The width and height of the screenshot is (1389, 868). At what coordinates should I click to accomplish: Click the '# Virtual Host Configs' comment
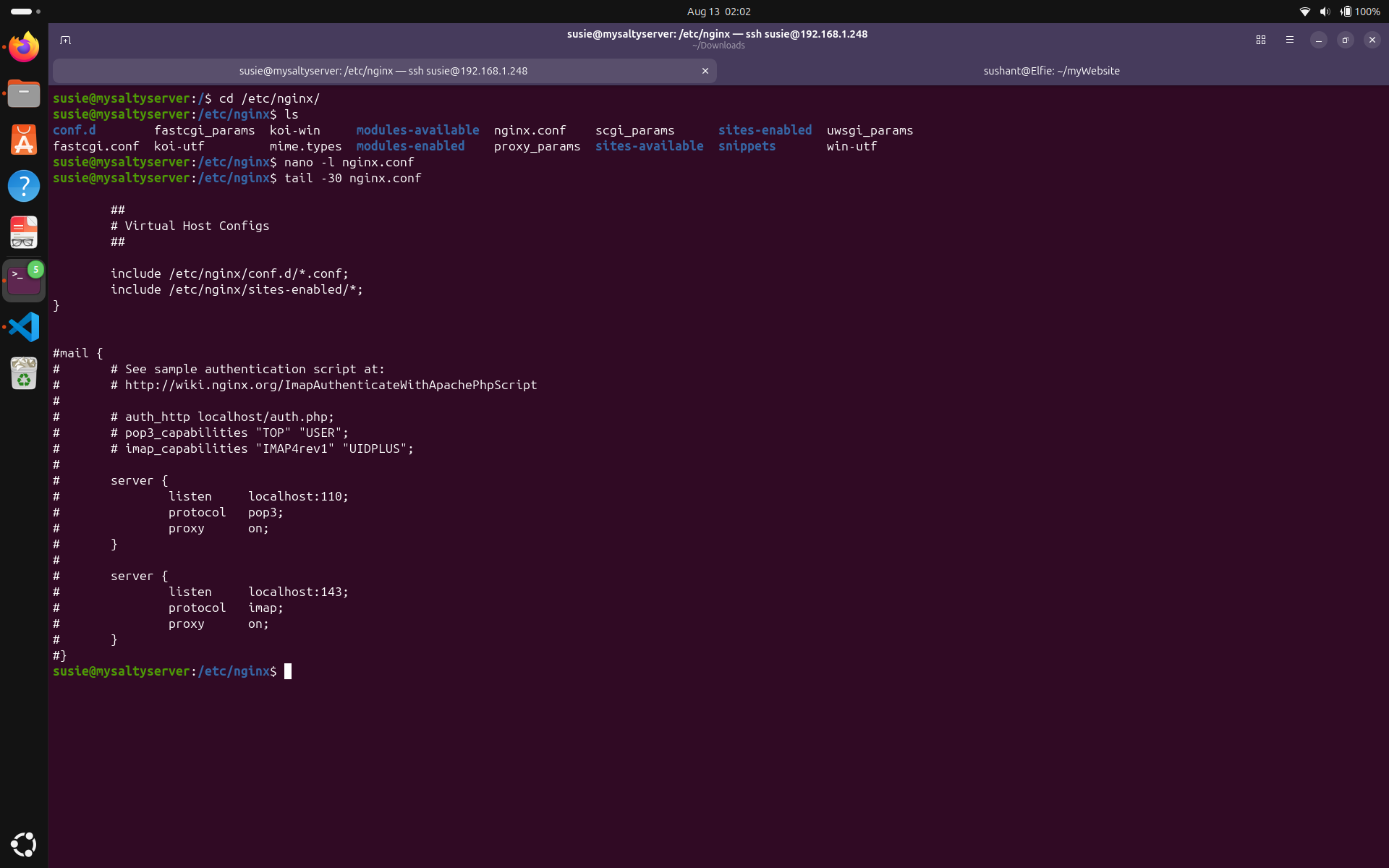pyautogui.click(x=190, y=226)
